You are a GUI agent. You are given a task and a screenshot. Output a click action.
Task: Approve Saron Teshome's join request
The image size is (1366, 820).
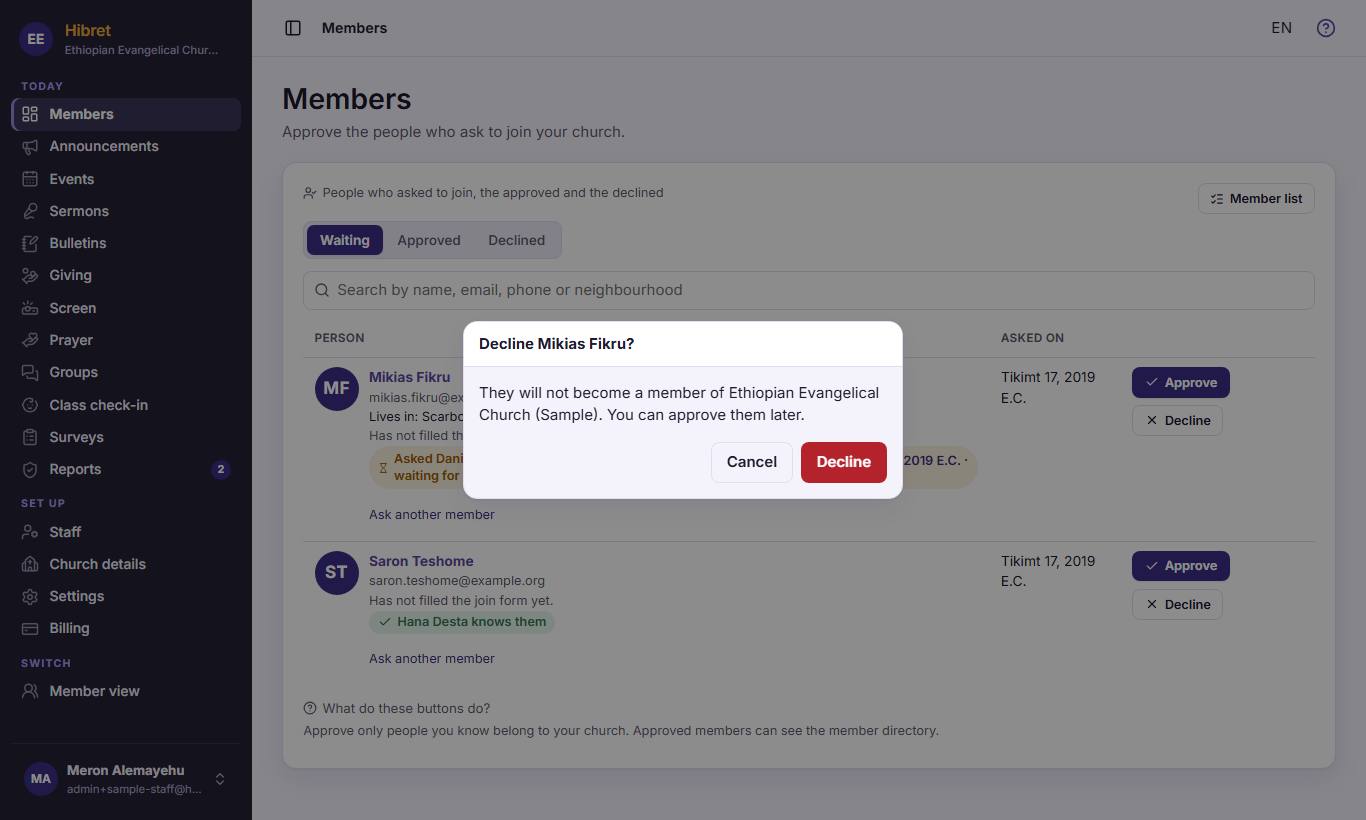point(1181,566)
